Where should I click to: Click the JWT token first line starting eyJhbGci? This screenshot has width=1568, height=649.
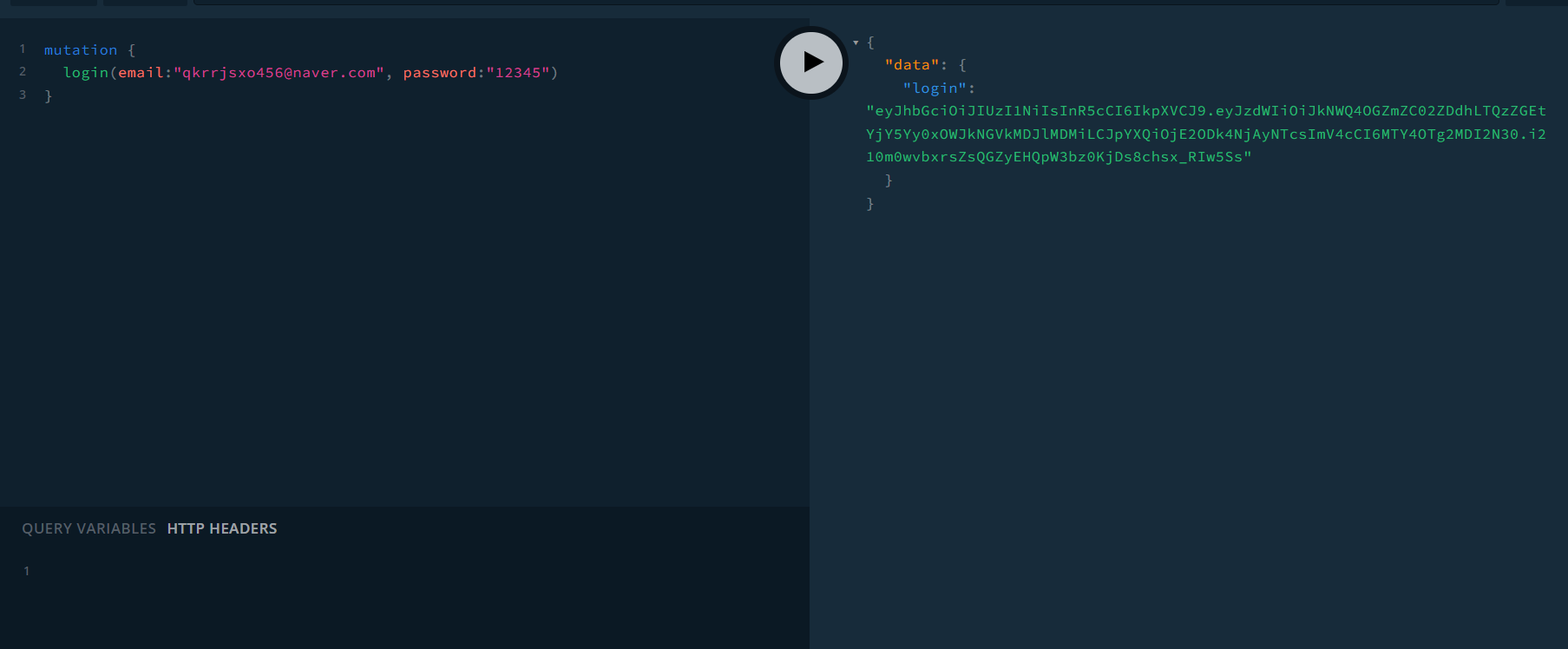(x=1206, y=111)
